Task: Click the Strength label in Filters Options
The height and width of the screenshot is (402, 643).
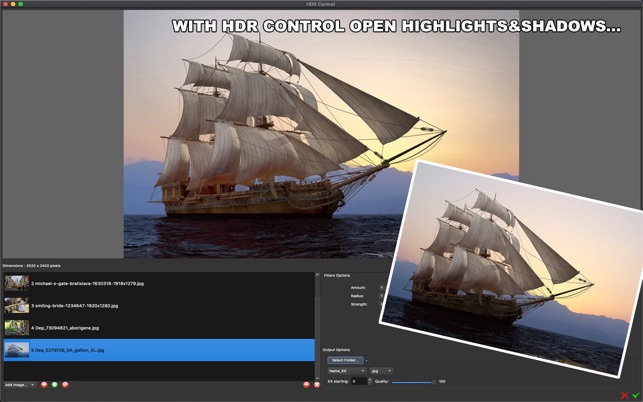Action: (x=359, y=304)
